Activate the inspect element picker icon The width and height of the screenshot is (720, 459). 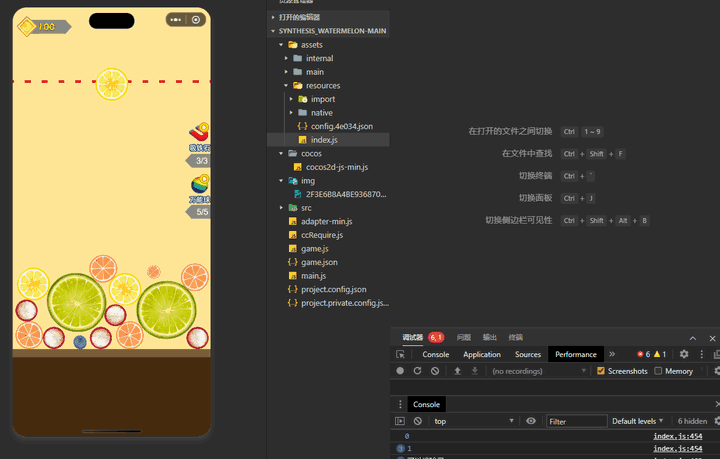tap(400, 354)
